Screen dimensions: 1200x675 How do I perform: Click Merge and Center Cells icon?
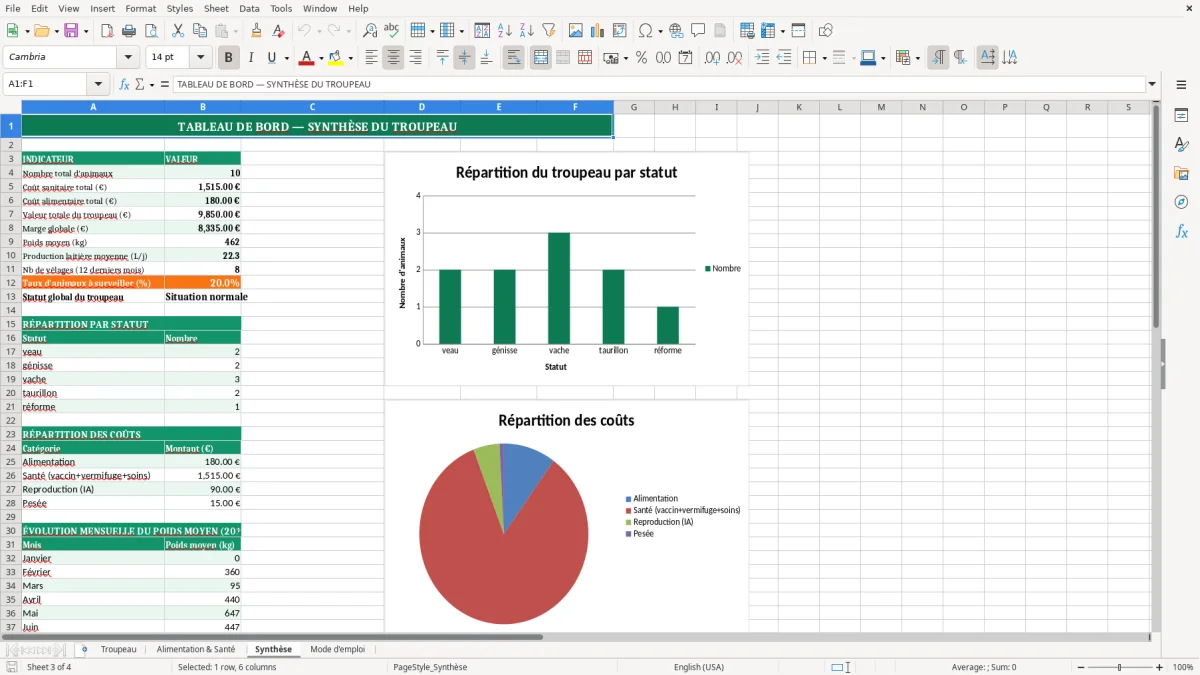tap(541, 58)
